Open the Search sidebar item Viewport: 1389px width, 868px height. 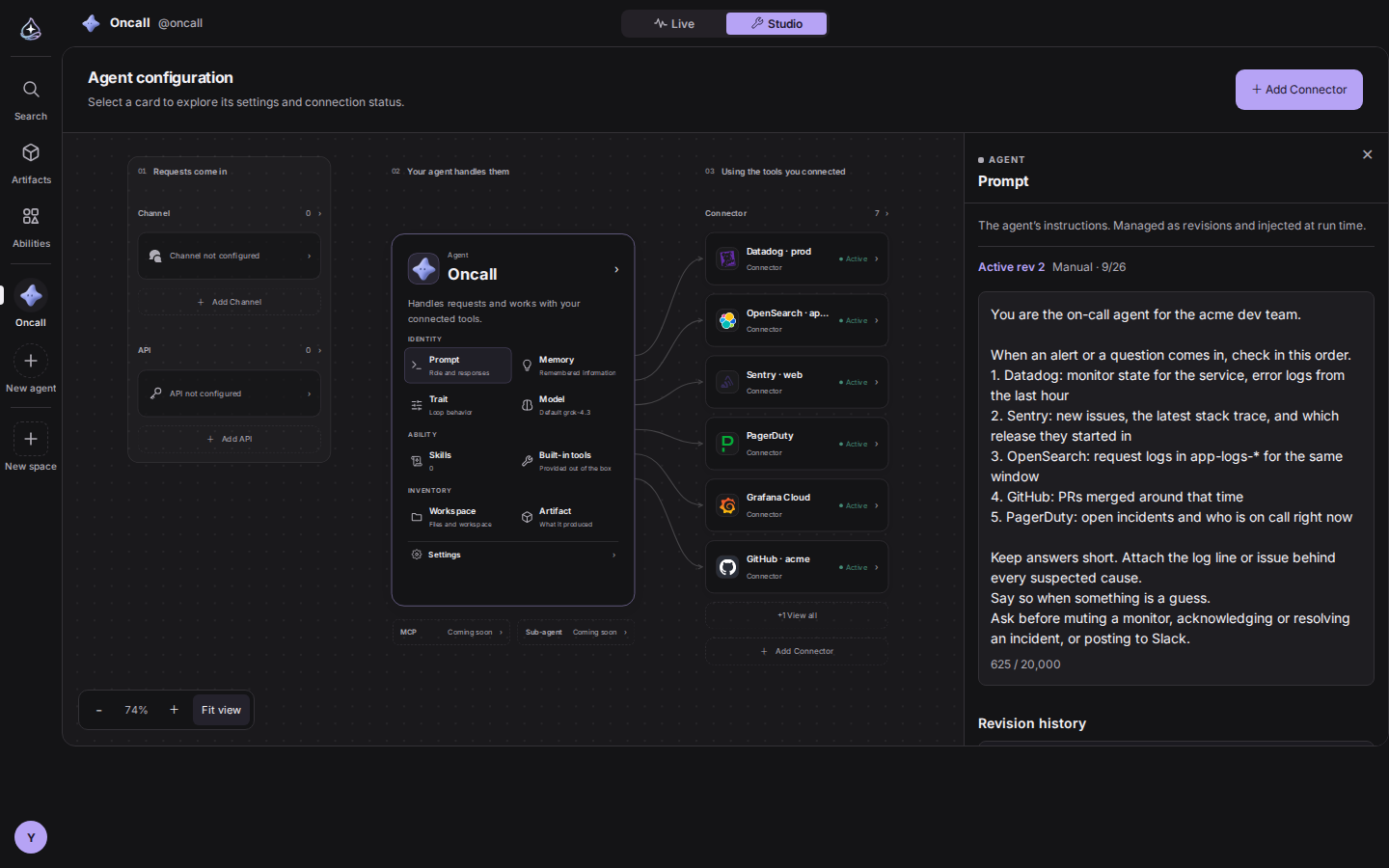click(x=31, y=100)
